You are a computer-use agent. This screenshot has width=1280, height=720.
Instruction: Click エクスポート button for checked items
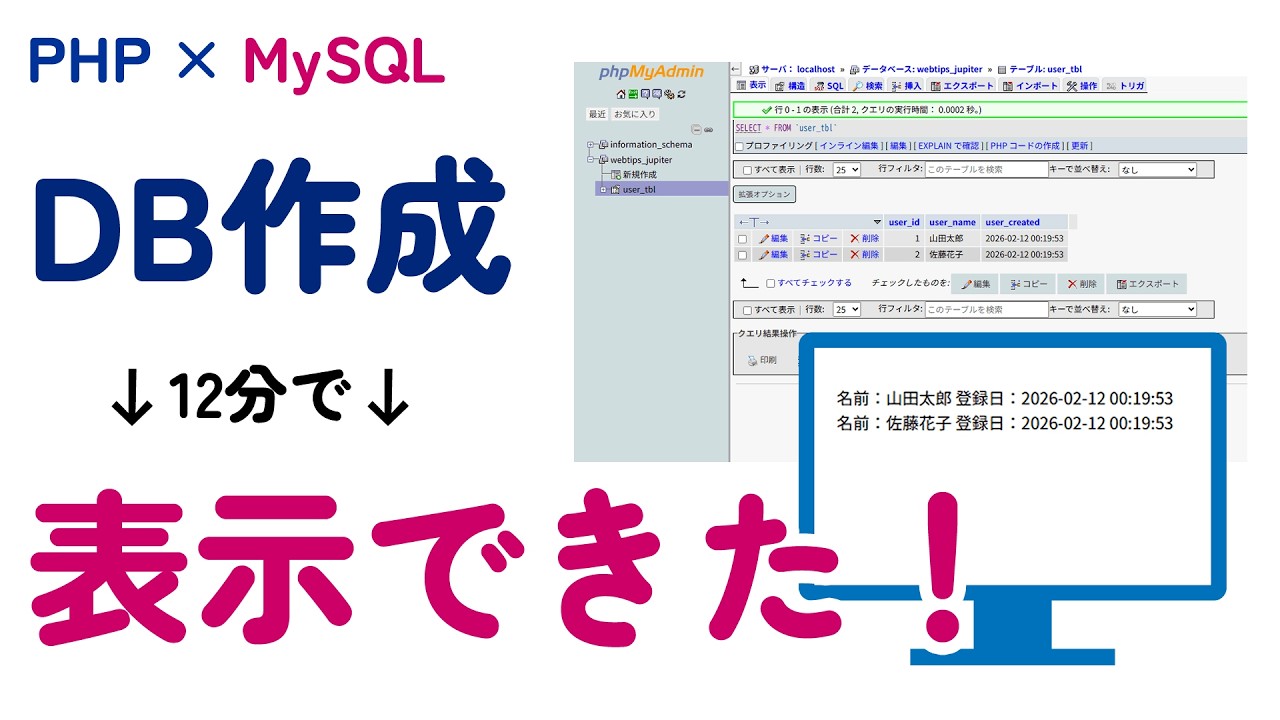tap(1146, 284)
